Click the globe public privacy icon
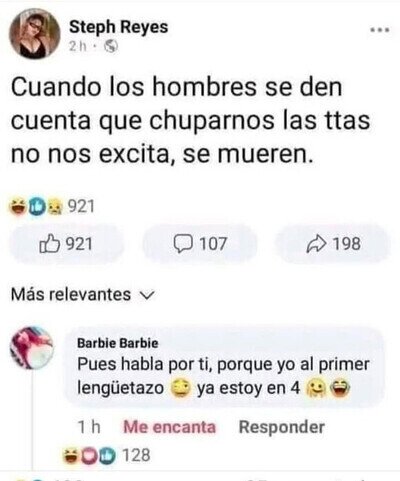 tap(111, 47)
